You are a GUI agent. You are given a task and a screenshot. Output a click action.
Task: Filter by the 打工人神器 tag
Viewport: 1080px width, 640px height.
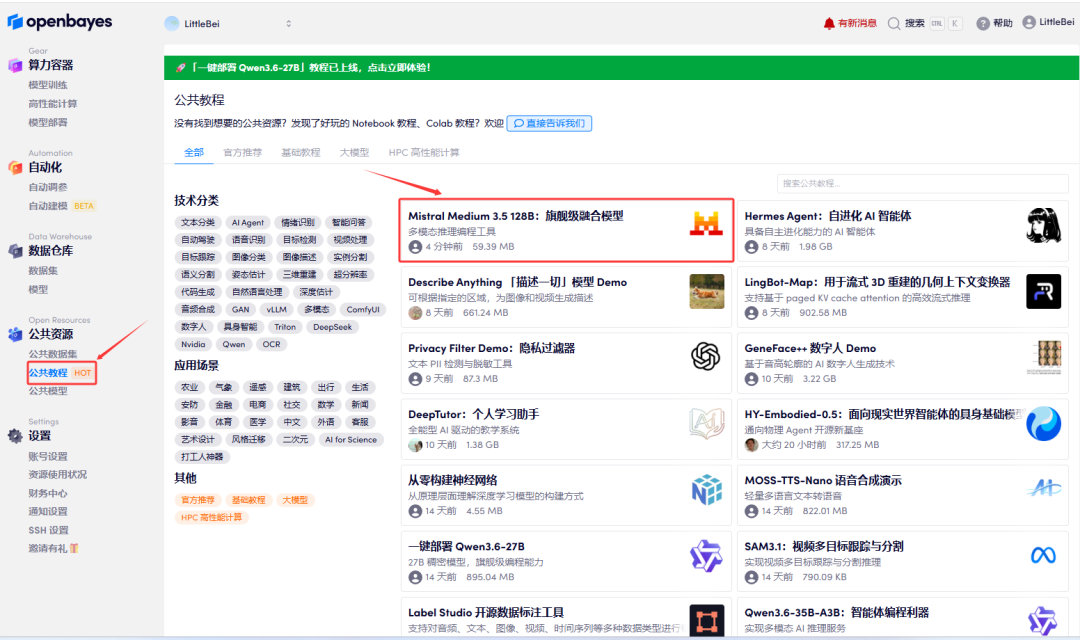tap(202, 457)
